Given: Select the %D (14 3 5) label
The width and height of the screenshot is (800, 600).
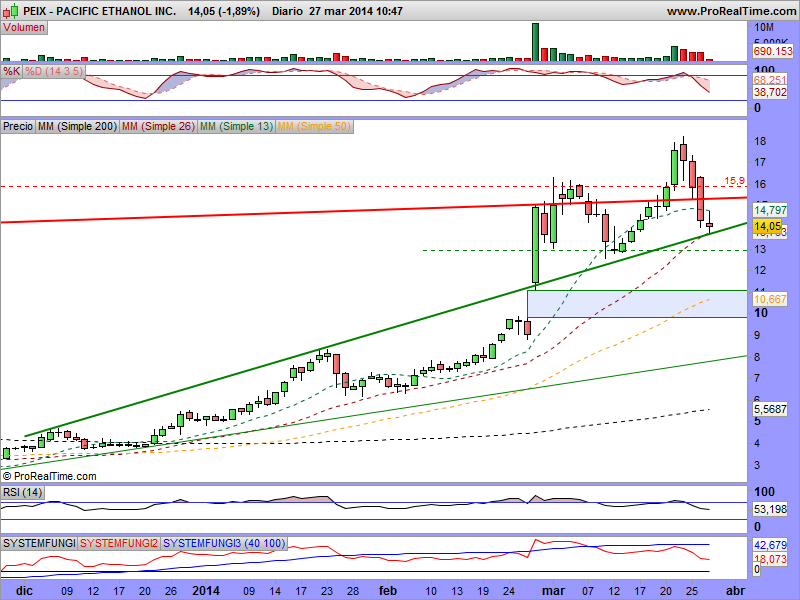Looking at the screenshot, I should pyautogui.click(x=54, y=71).
